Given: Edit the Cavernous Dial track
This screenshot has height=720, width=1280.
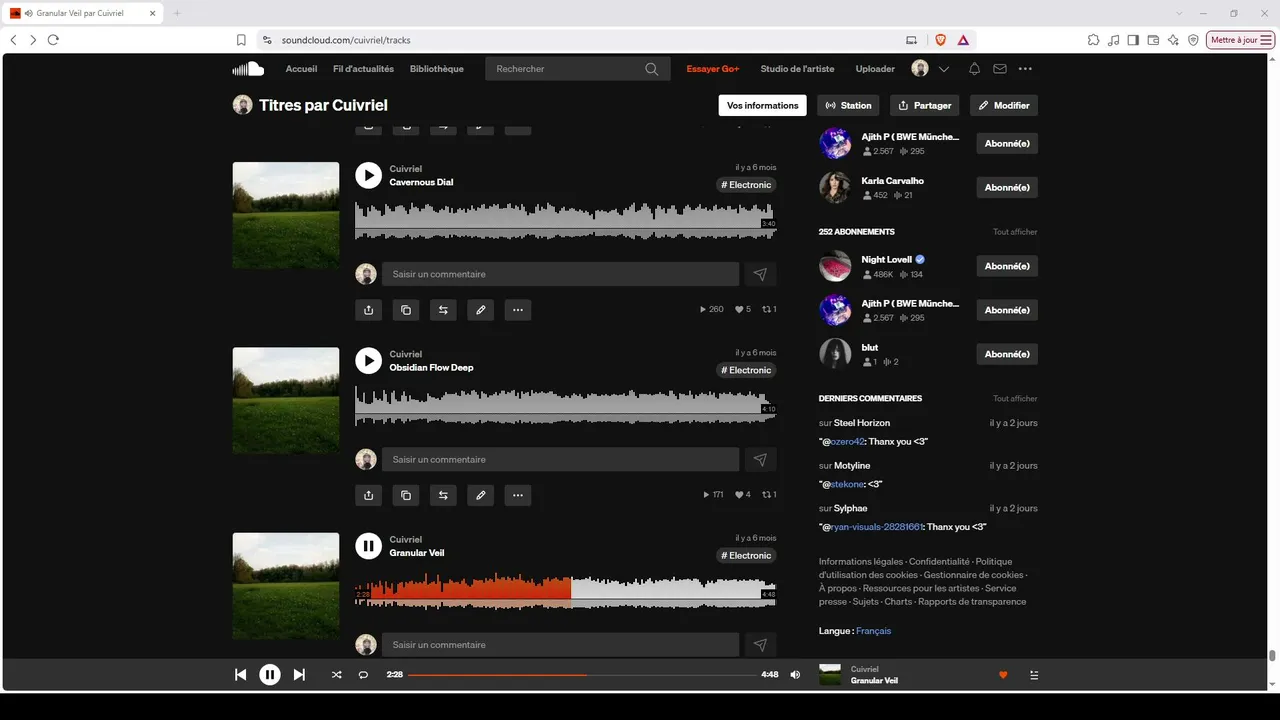Looking at the screenshot, I should [x=480, y=310].
